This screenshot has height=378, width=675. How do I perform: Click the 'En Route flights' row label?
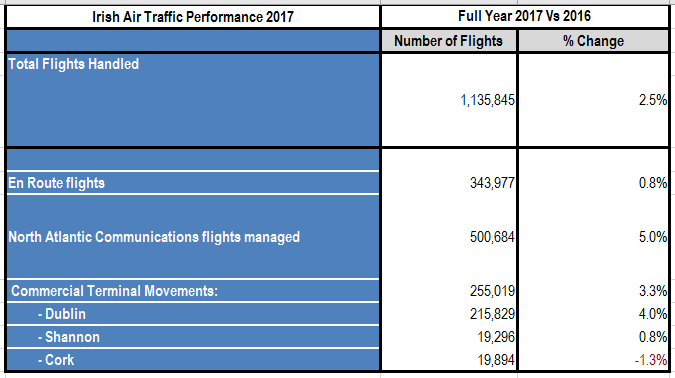click(56, 183)
